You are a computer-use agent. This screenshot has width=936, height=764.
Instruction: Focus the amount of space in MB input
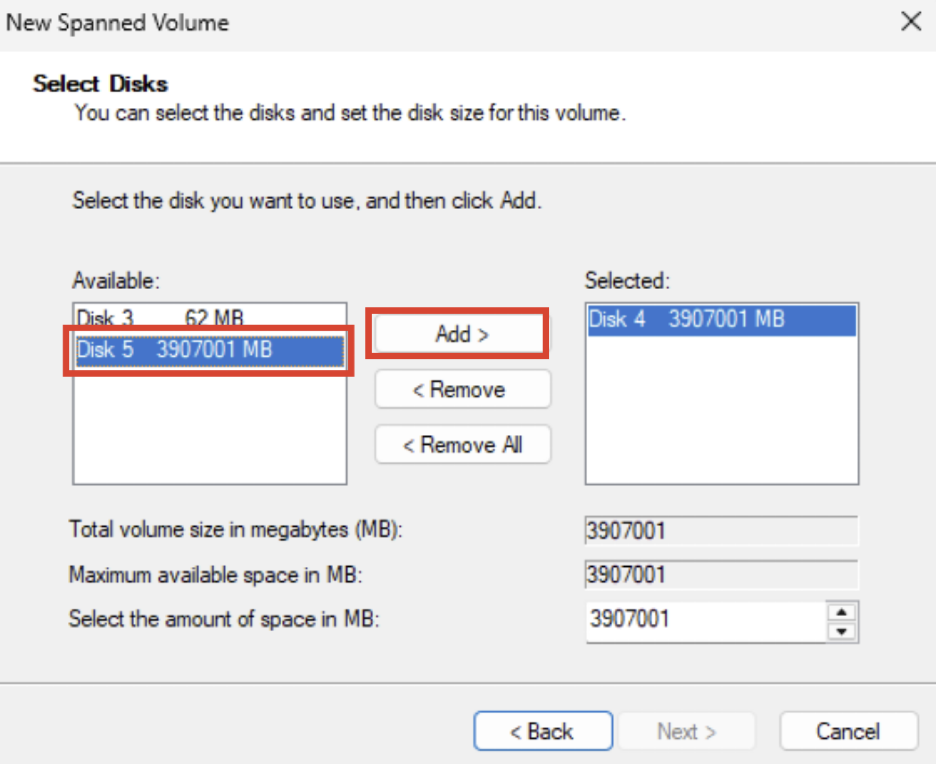pyautogui.click(x=705, y=619)
